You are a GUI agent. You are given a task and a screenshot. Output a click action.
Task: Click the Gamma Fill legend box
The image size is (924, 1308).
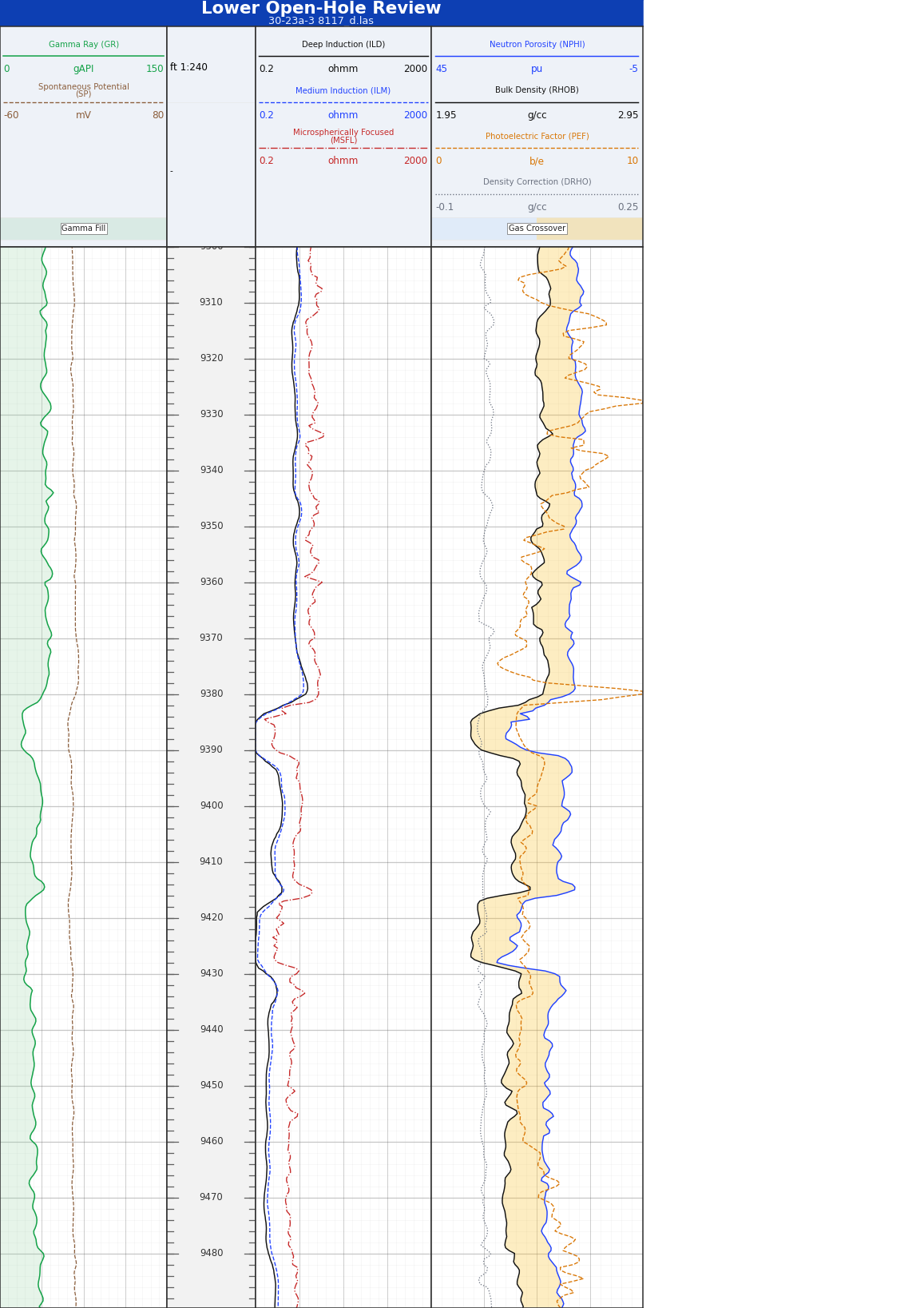pyautogui.click(x=84, y=229)
